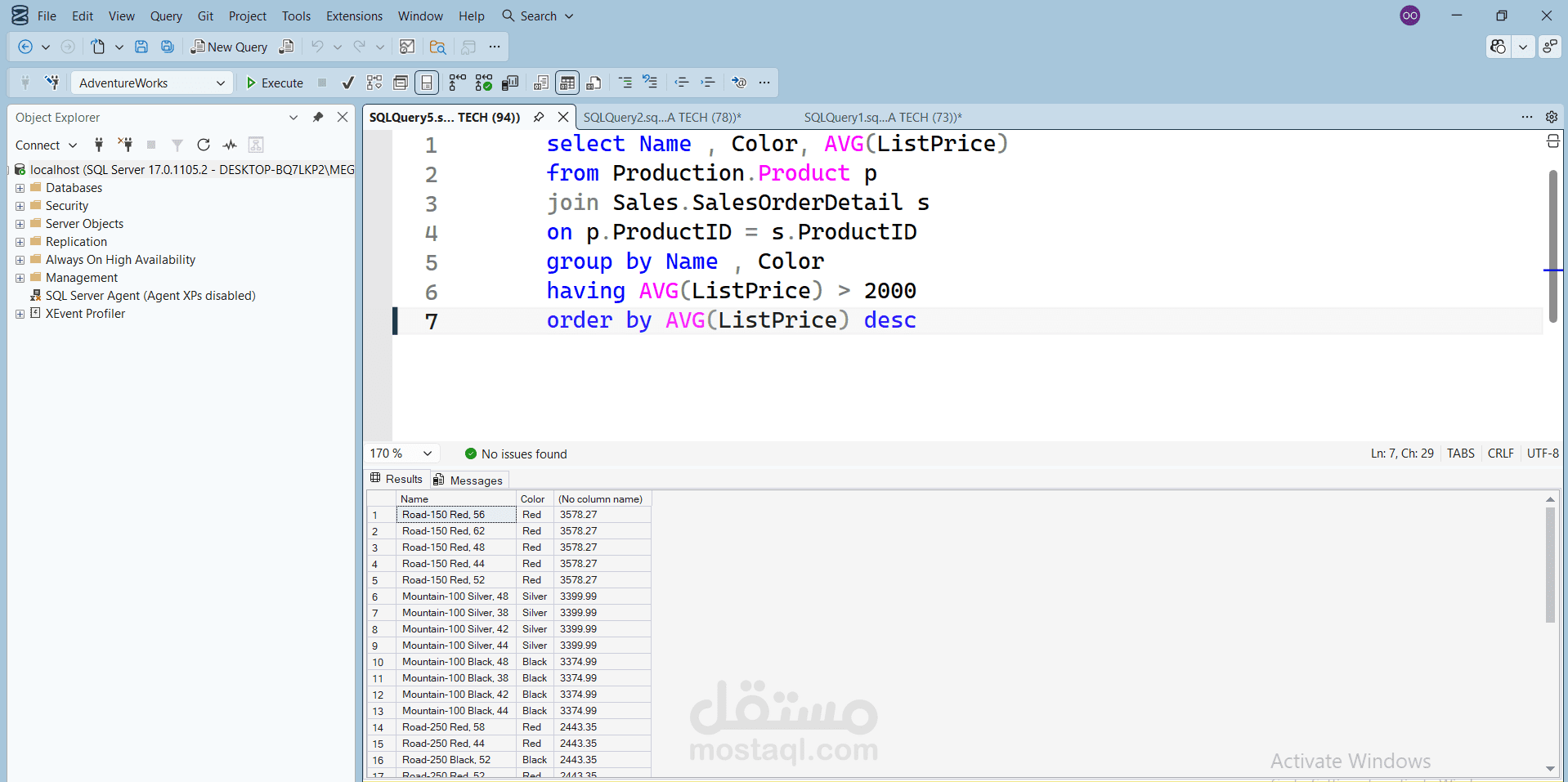Refresh the Object Explorer tree
Viewport: 1568px width, 782px height.
[204, 145]
